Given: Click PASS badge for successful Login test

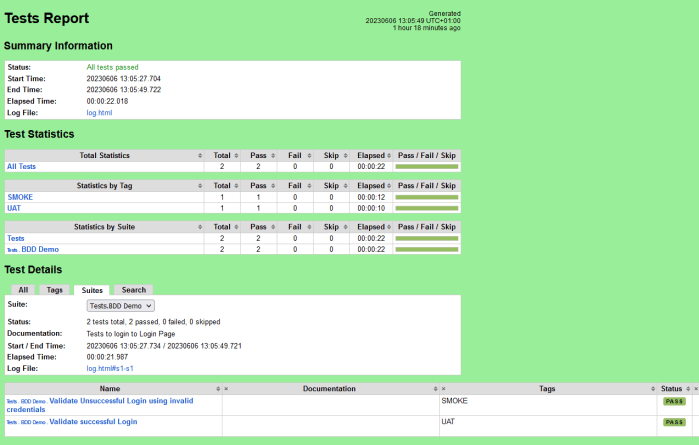Looking at the screenshot, I should pos(674,422).
